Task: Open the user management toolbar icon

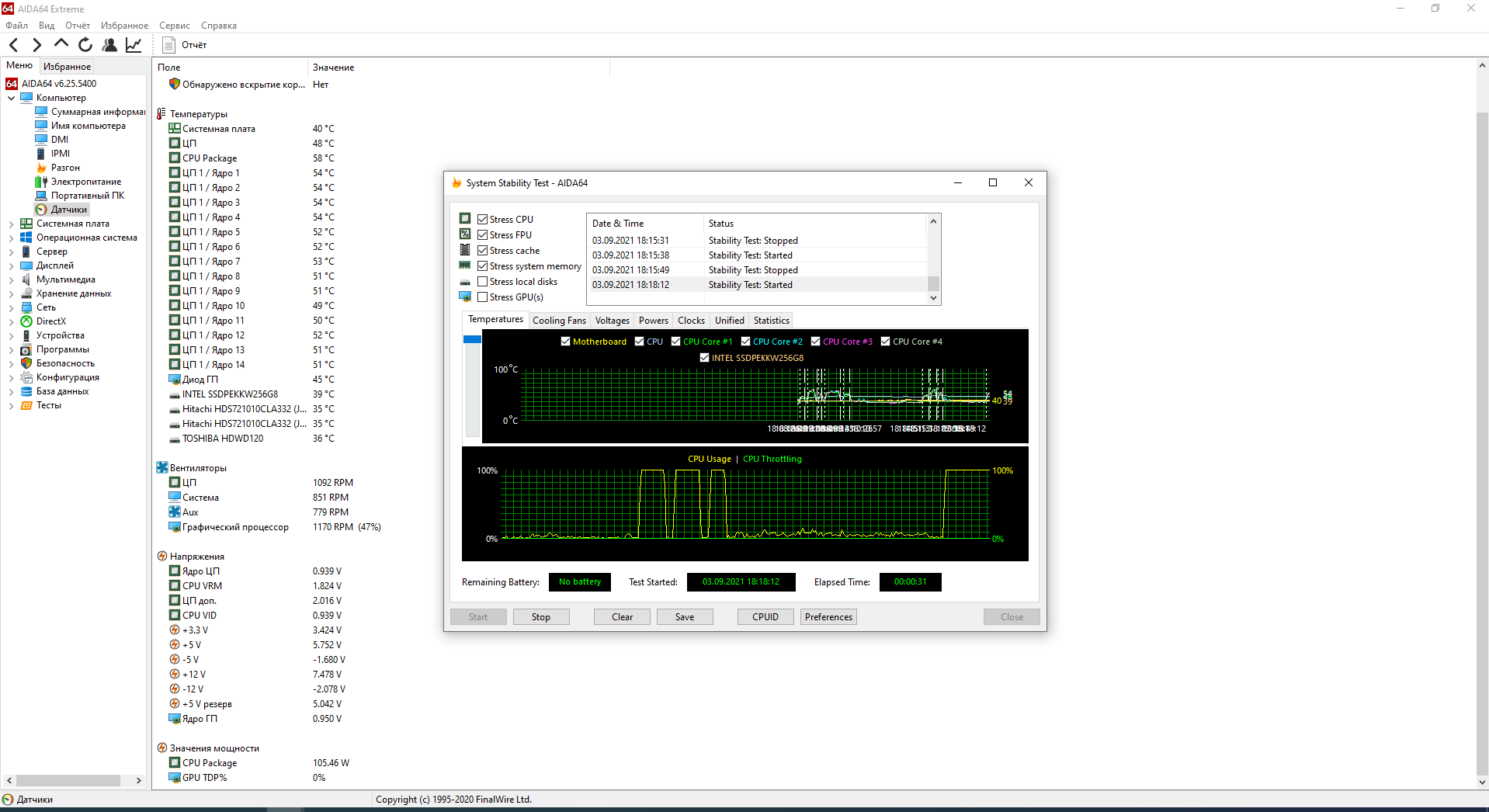Action: 109,45
